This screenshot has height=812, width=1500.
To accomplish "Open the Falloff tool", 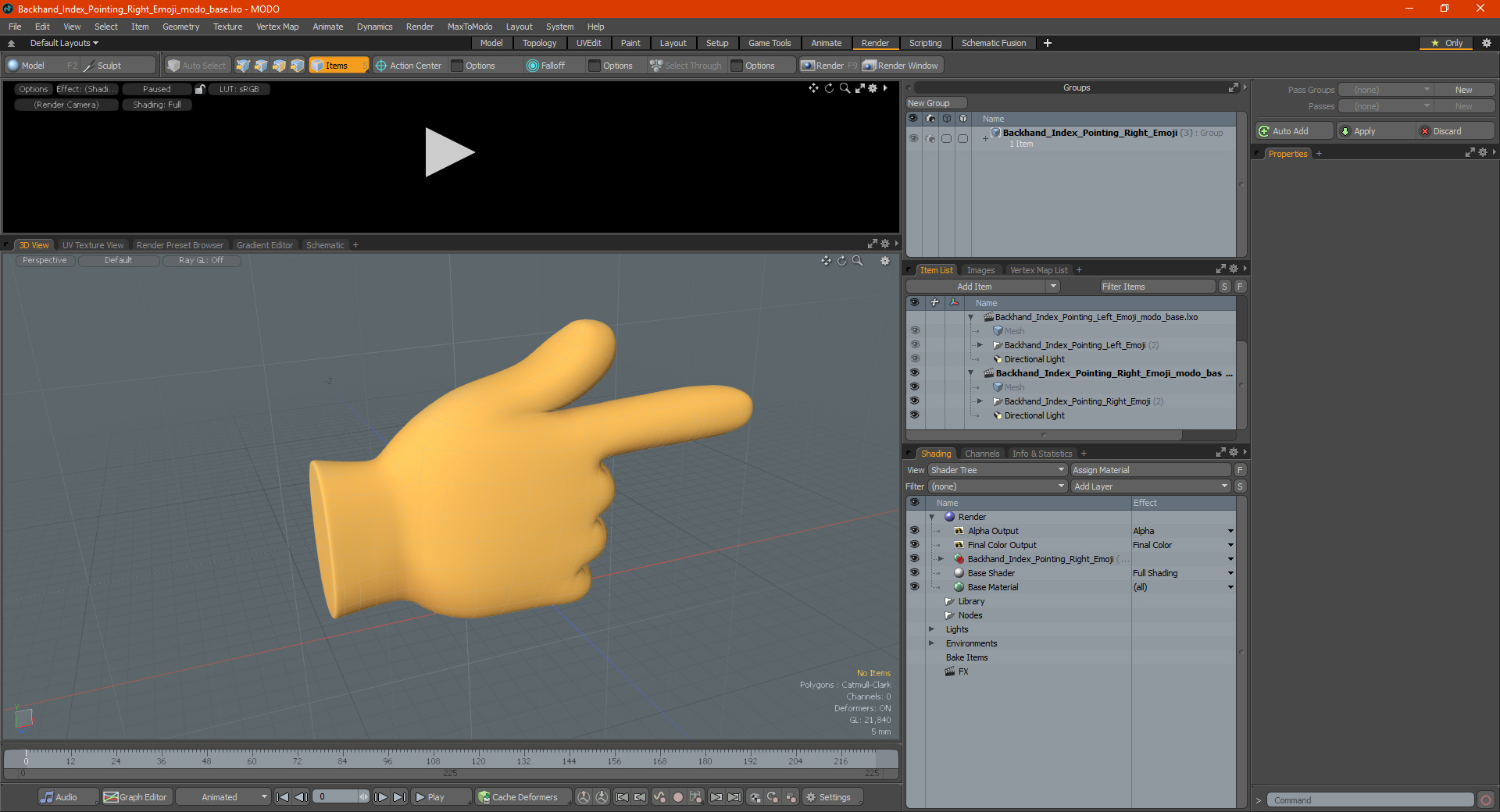I will pyautogui.click(x=546, y=66).
